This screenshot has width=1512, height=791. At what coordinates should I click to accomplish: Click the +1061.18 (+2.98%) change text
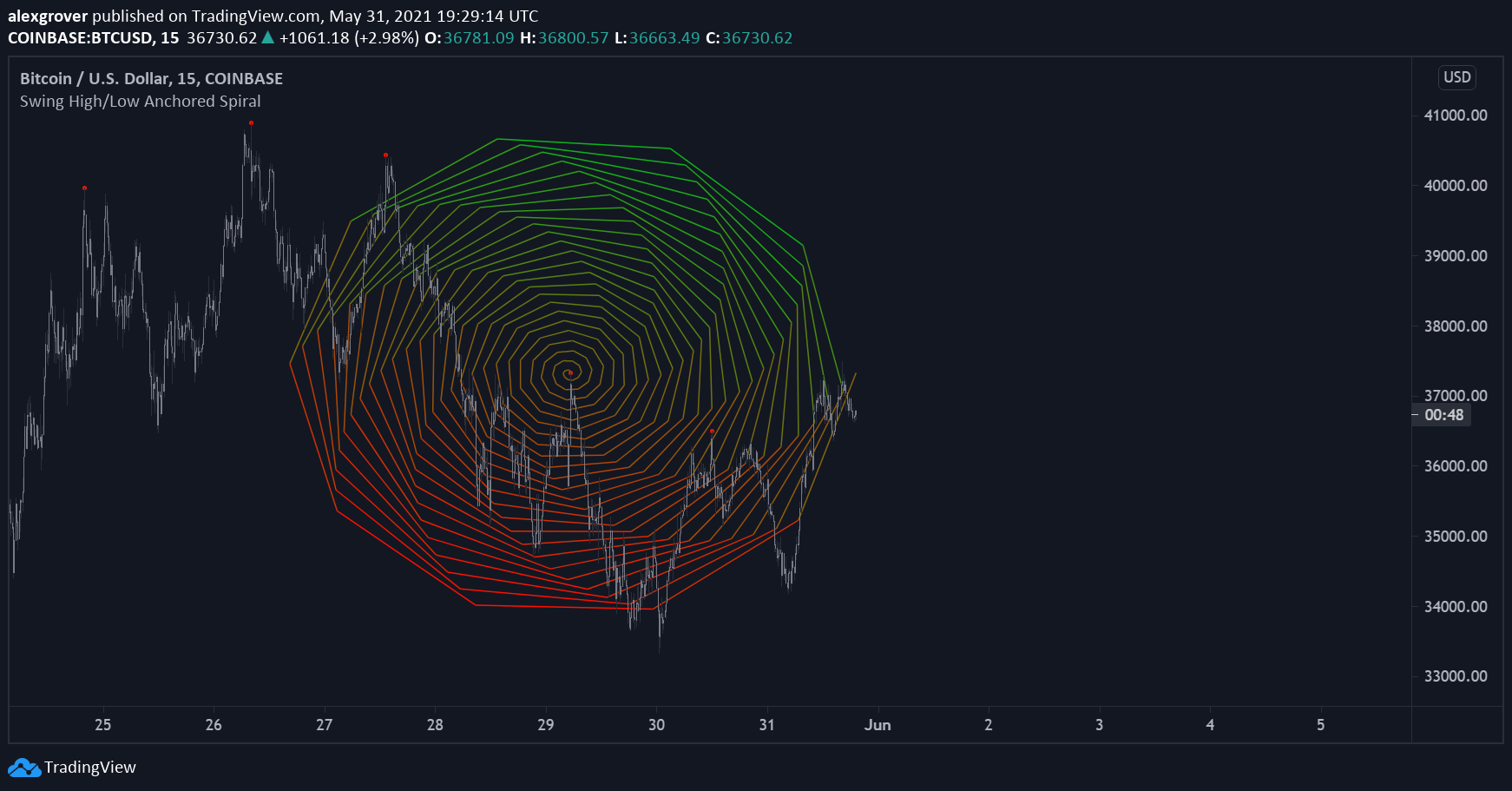[349, 38]
